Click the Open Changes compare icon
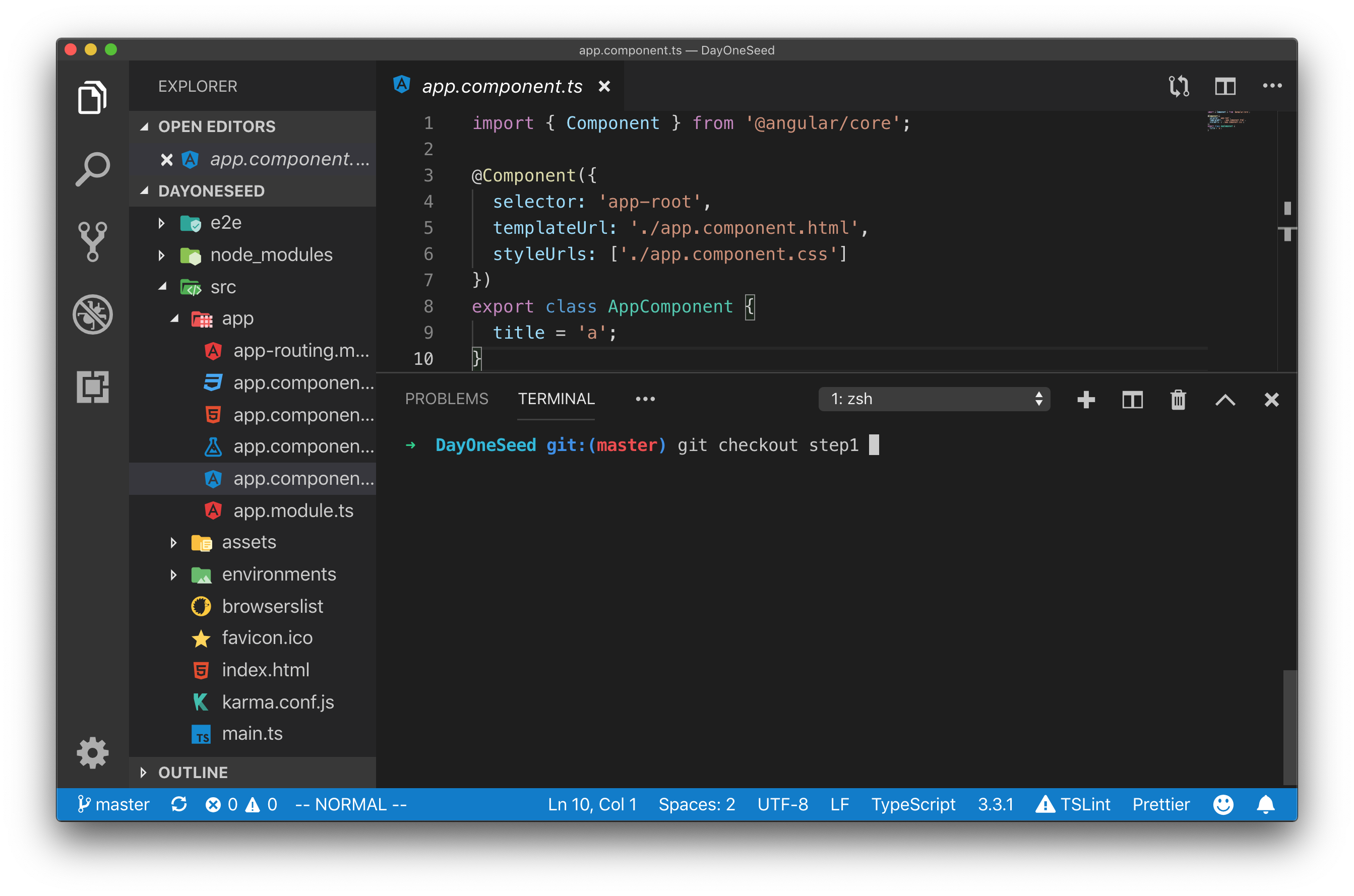The height and width of the screenshot is (896, 1354). (1179, 86)
